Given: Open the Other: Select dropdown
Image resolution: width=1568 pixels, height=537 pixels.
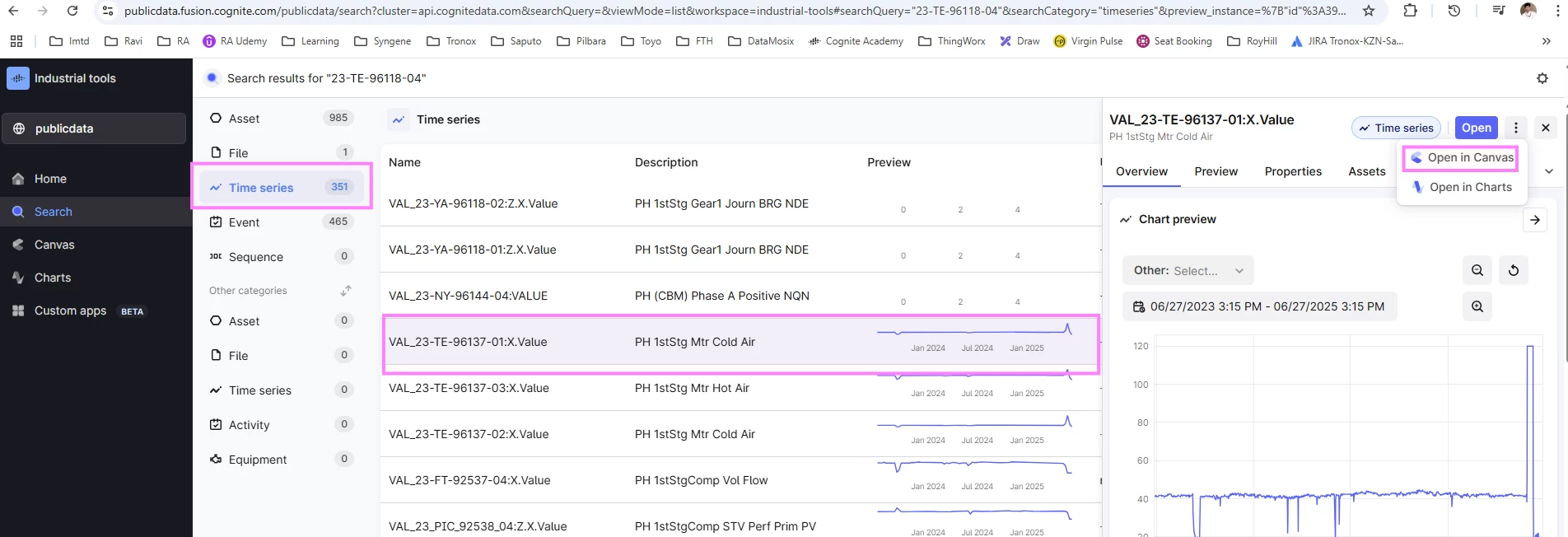Looking at the screenshot, I should (1188, 270).
